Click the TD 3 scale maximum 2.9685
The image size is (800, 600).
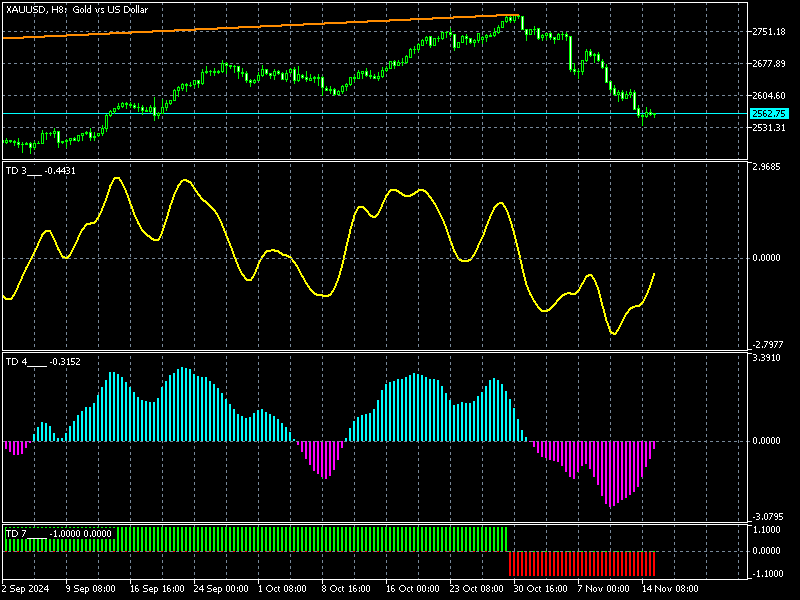click(x=766, y=167)
